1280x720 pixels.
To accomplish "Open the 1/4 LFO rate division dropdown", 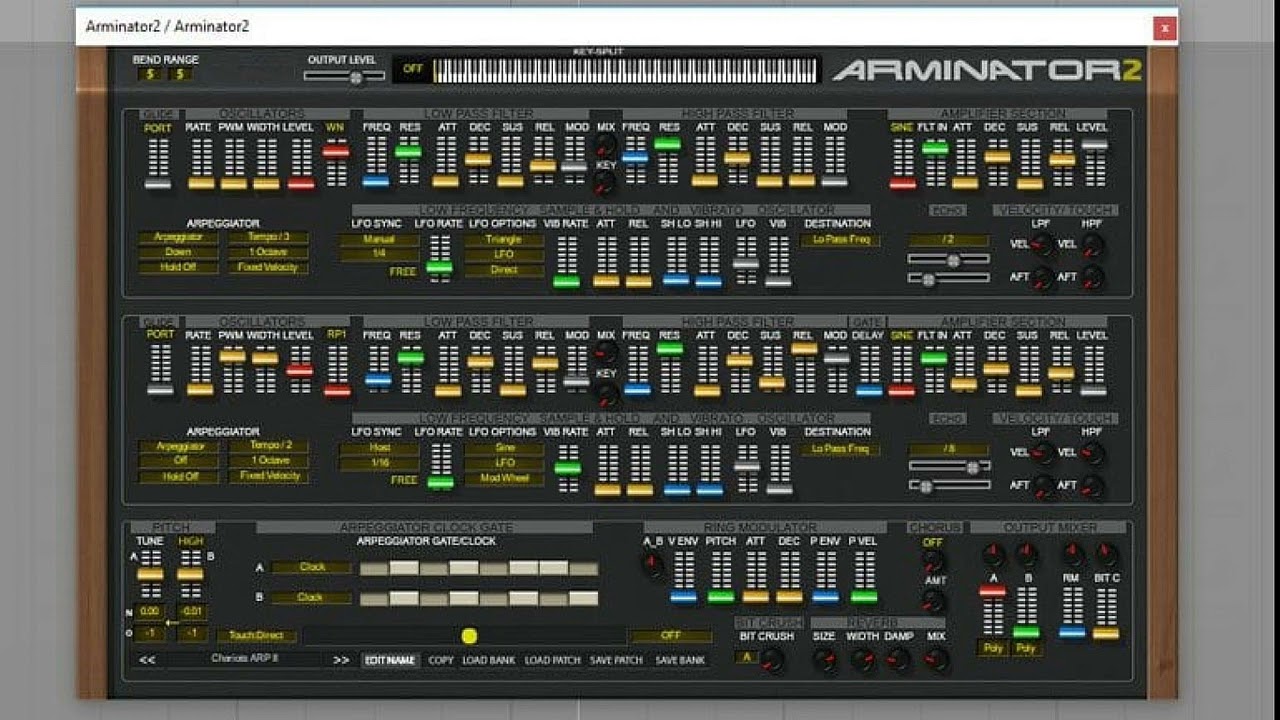I will (x=379, y=256).
